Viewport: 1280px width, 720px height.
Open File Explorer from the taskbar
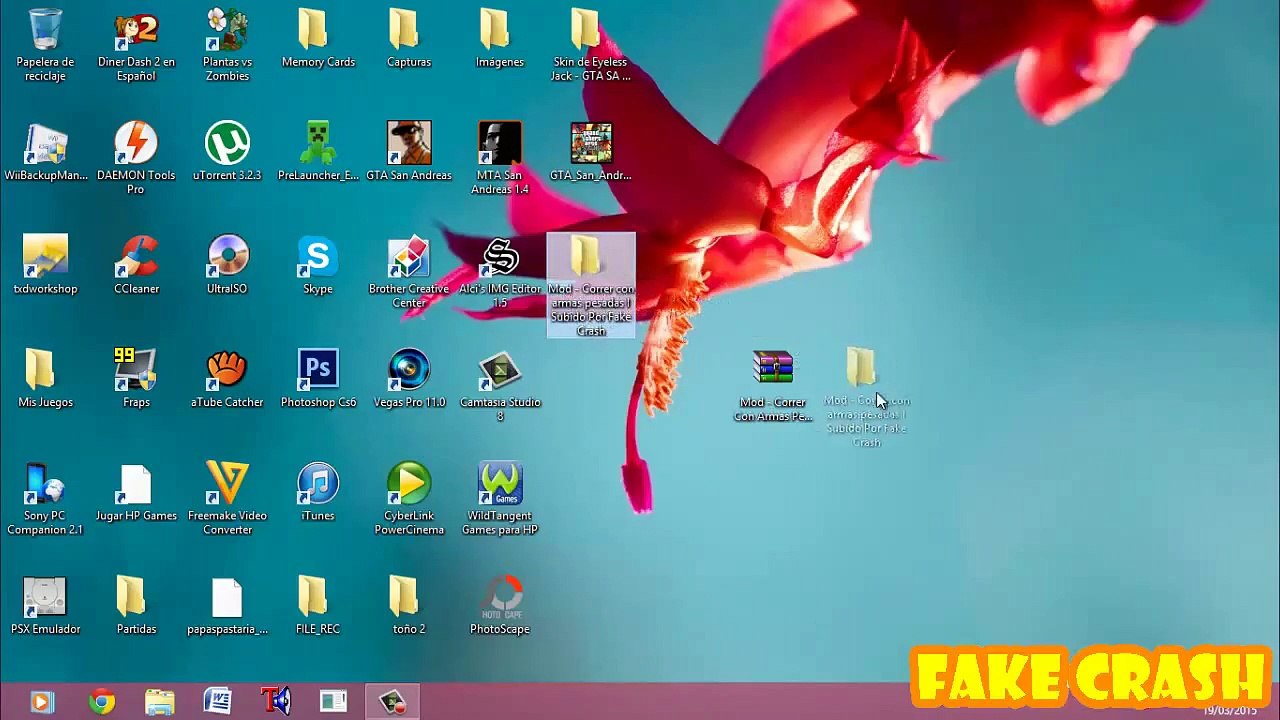[x=160, y=702]
